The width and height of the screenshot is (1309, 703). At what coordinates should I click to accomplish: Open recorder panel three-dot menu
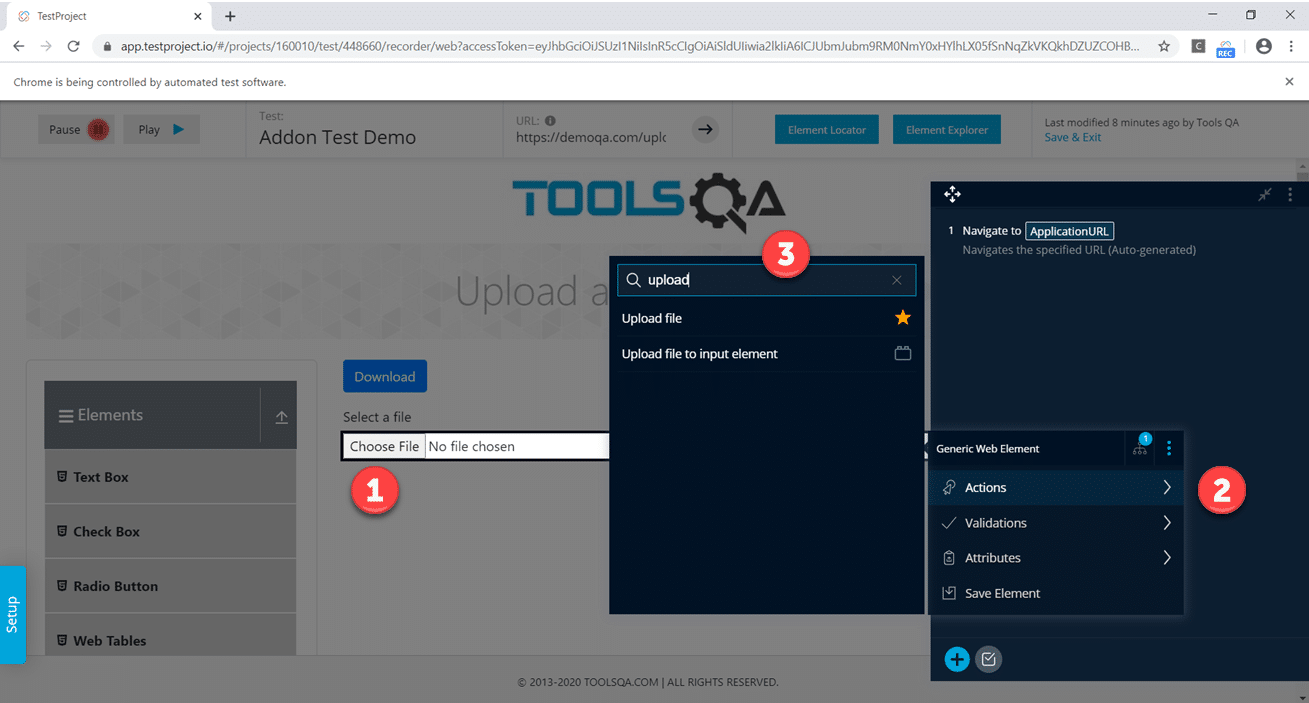coord(1290,195)
